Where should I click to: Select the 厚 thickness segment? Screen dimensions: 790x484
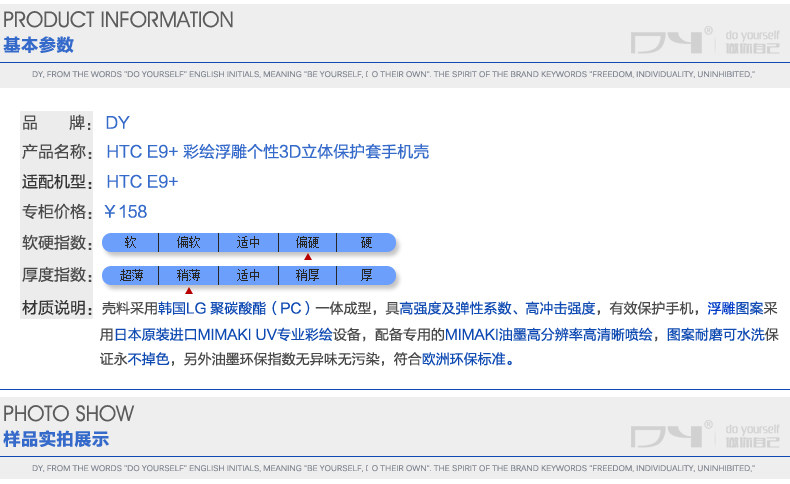click(x=366, y=275)
